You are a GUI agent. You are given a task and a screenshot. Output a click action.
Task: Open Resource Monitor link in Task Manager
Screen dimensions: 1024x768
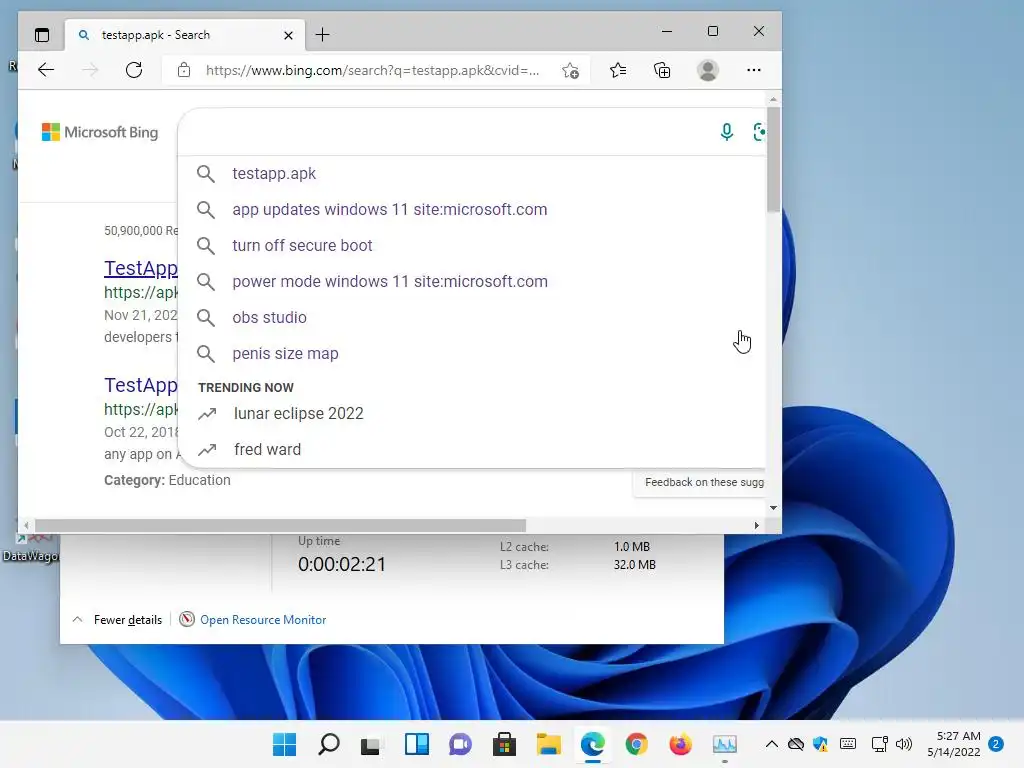click(263, 620)
